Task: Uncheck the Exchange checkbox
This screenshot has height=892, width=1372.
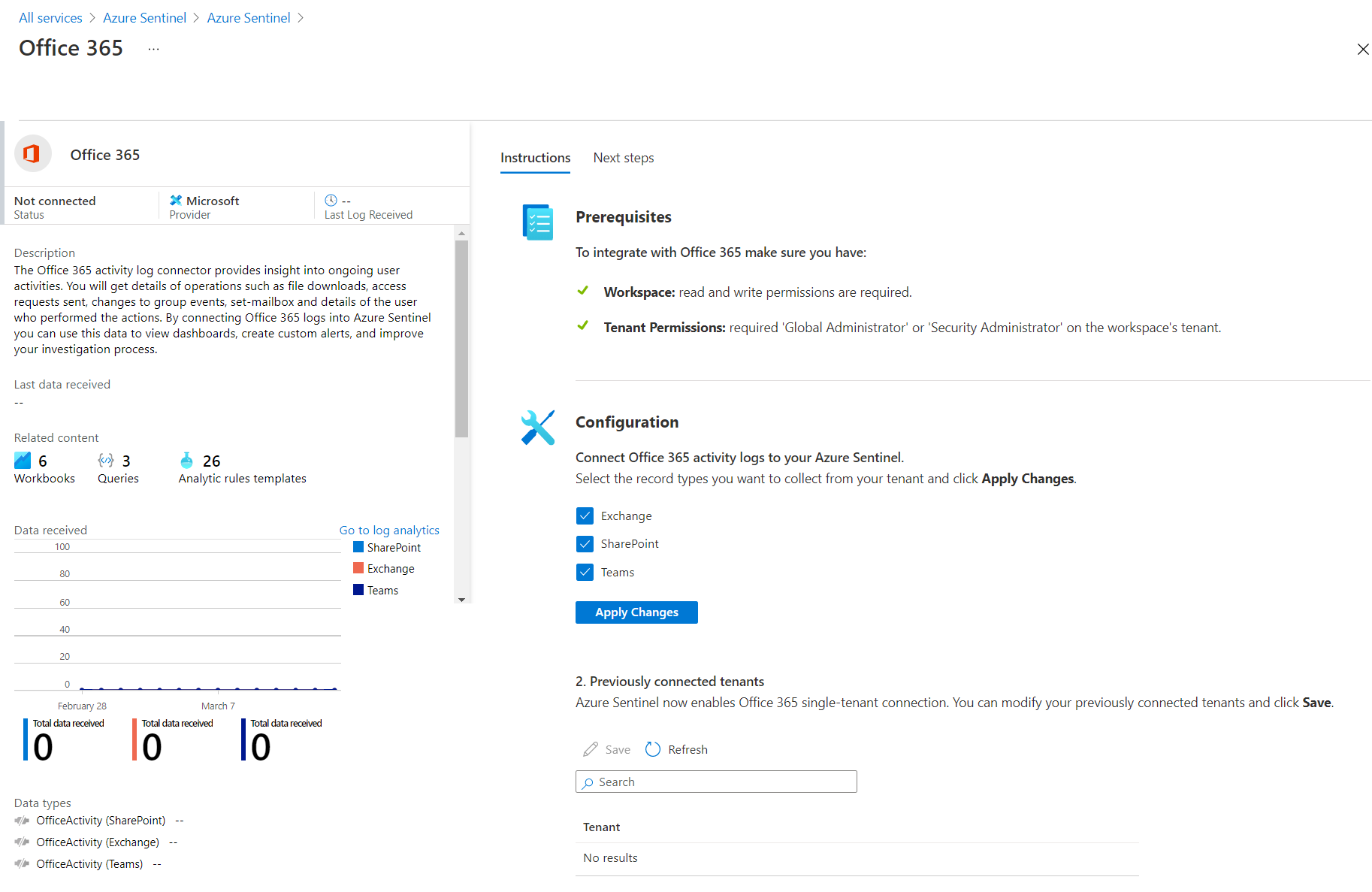Action: (585, 516)
